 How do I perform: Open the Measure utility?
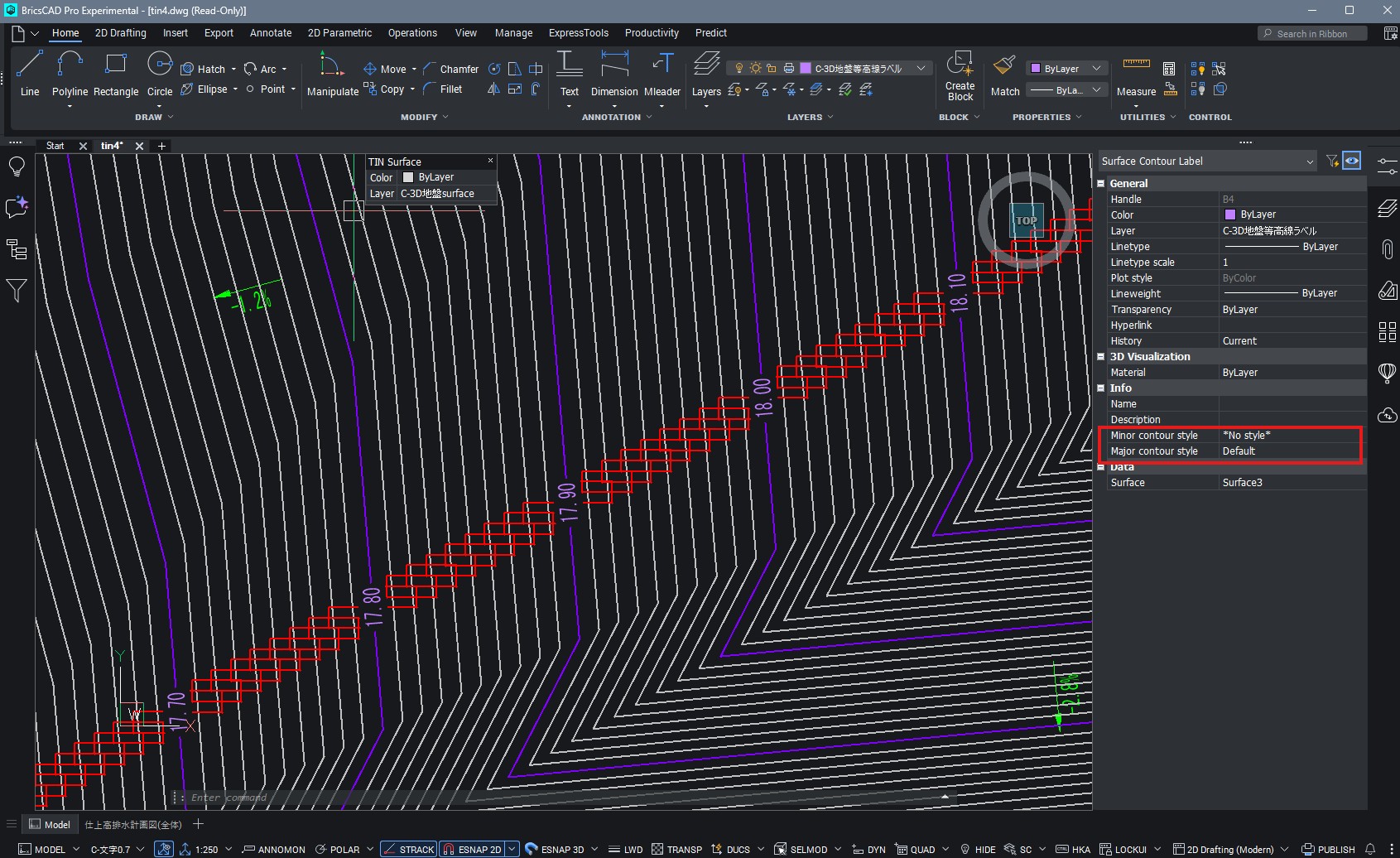[x=1136, y=75]
